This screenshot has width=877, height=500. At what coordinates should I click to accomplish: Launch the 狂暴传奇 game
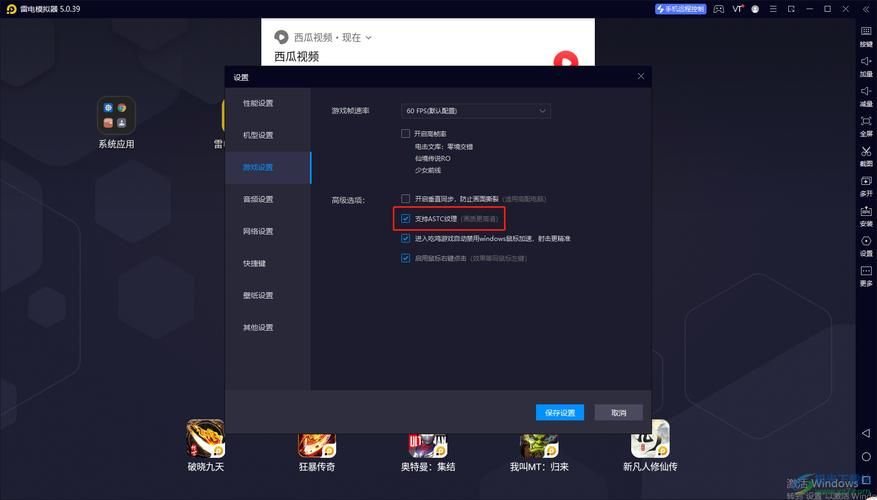coord(317,452)
